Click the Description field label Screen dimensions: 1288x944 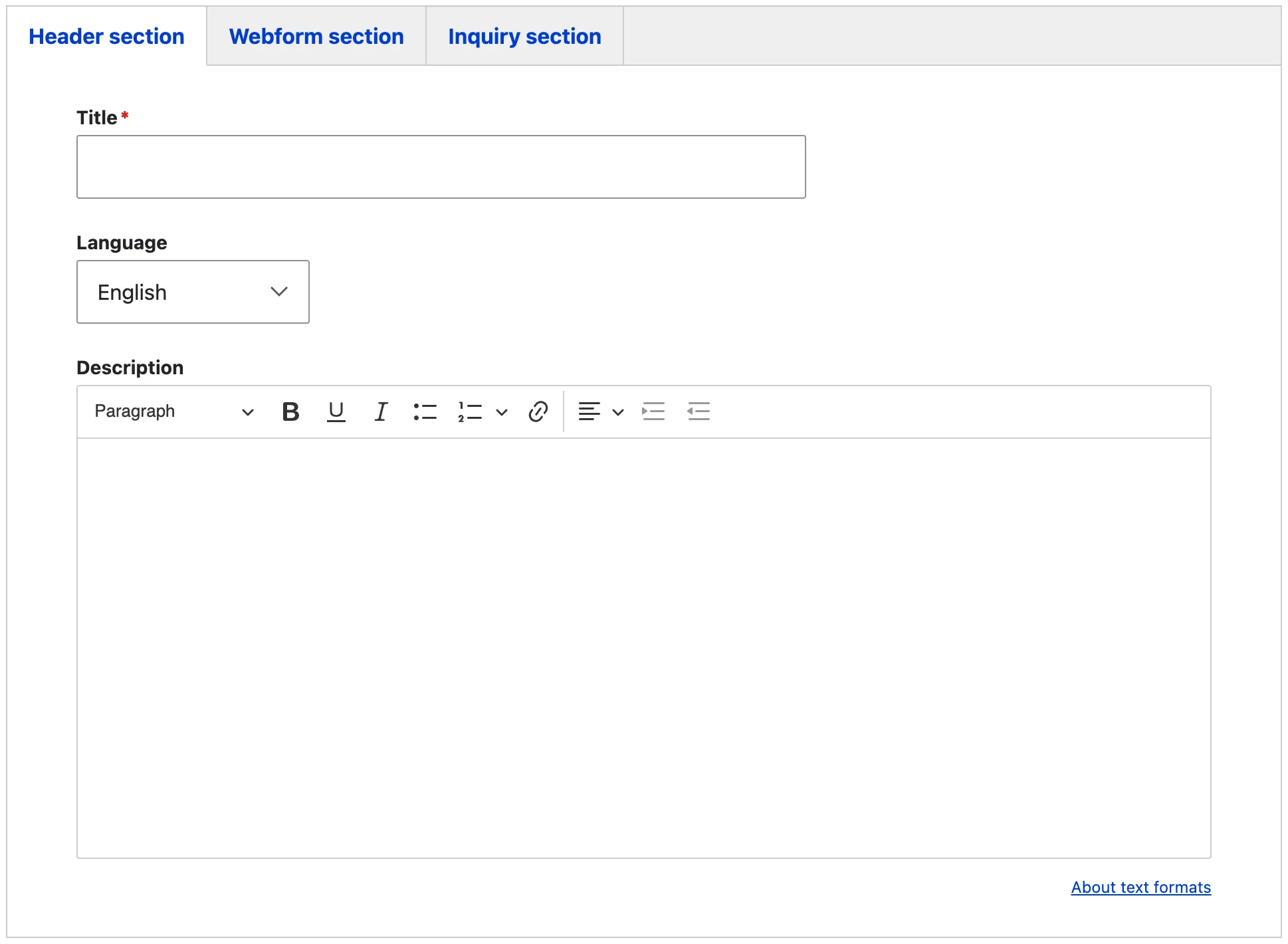(x=130, y=368)
